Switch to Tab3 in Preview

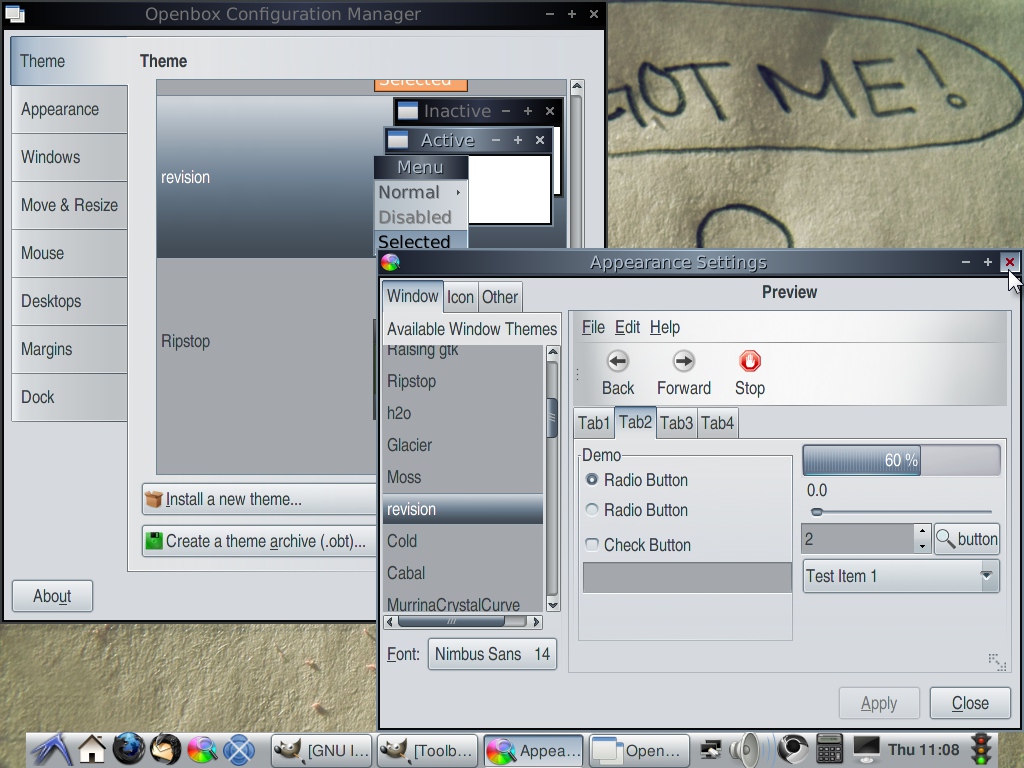(676, 423)
